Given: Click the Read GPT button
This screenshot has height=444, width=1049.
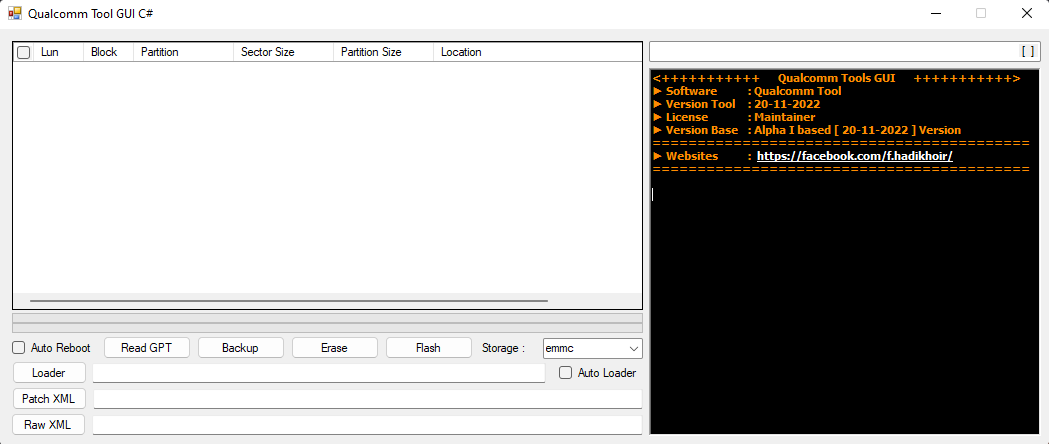Looking at the screenshot, I should [147, 348].
